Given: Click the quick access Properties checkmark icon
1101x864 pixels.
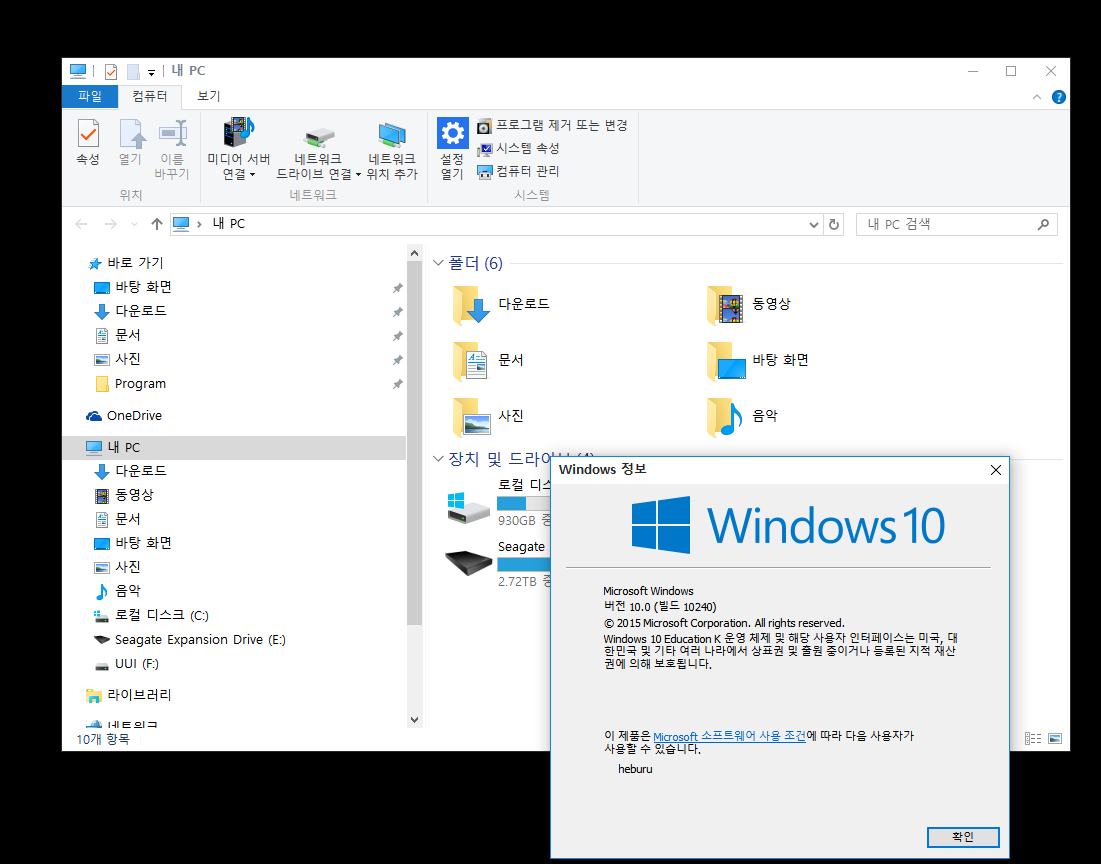Looking at the screenshot, I should coord(111,72).
